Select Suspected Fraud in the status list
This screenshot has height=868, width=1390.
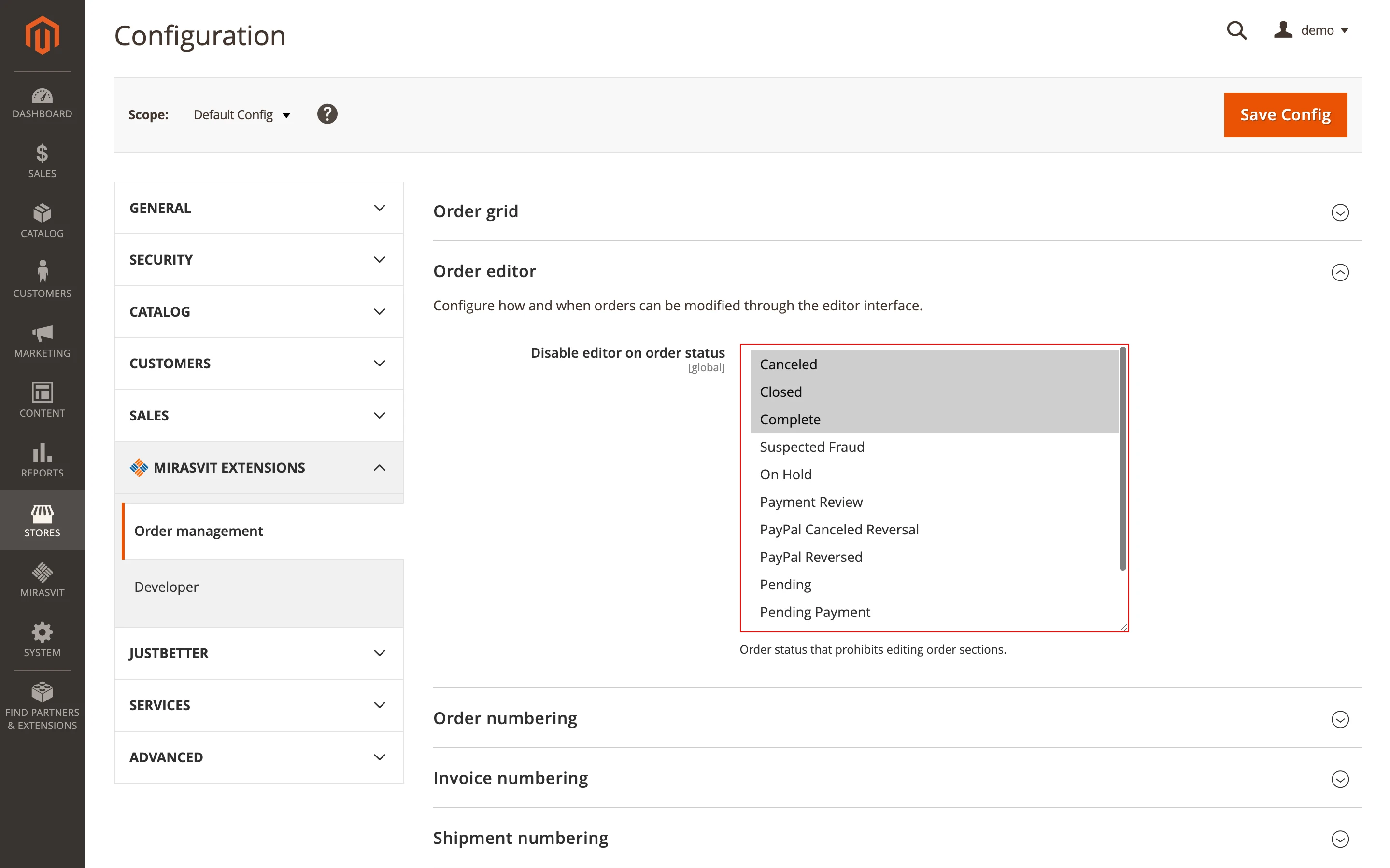click(x=812, y=446)
